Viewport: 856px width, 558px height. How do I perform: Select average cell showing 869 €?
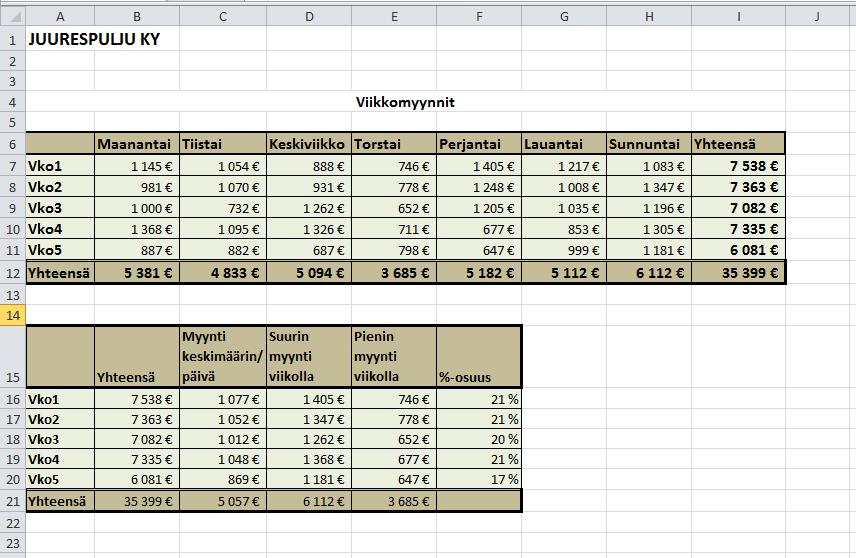[x=223, y=479]
